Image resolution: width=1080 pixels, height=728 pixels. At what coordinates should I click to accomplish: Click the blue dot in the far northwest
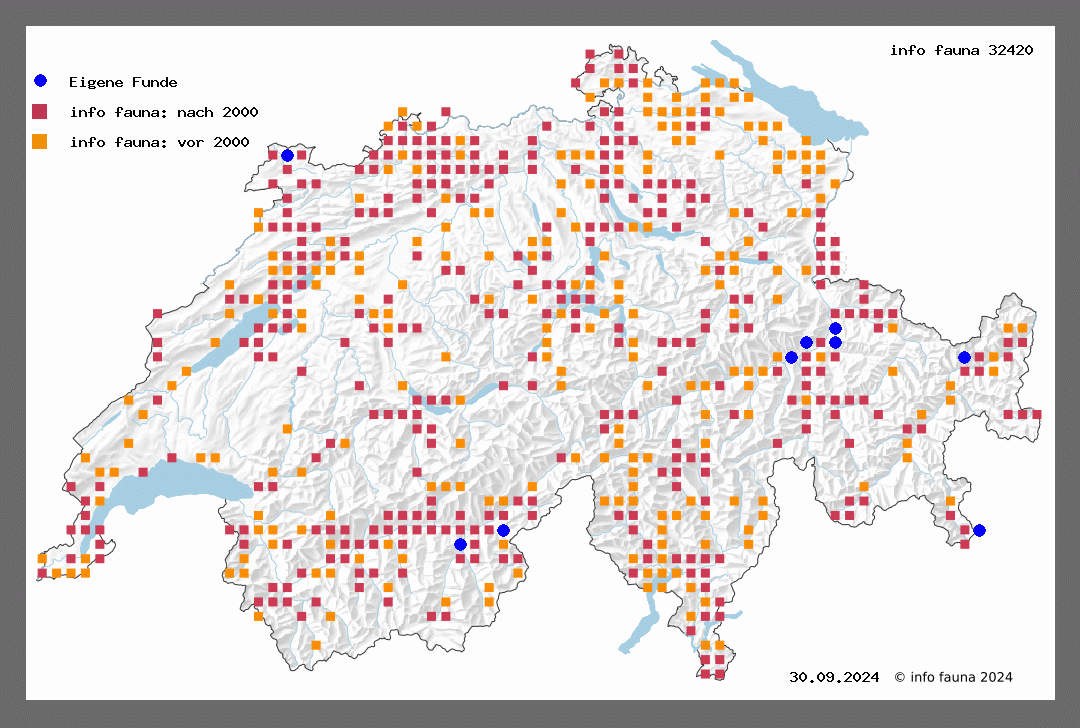287,155
